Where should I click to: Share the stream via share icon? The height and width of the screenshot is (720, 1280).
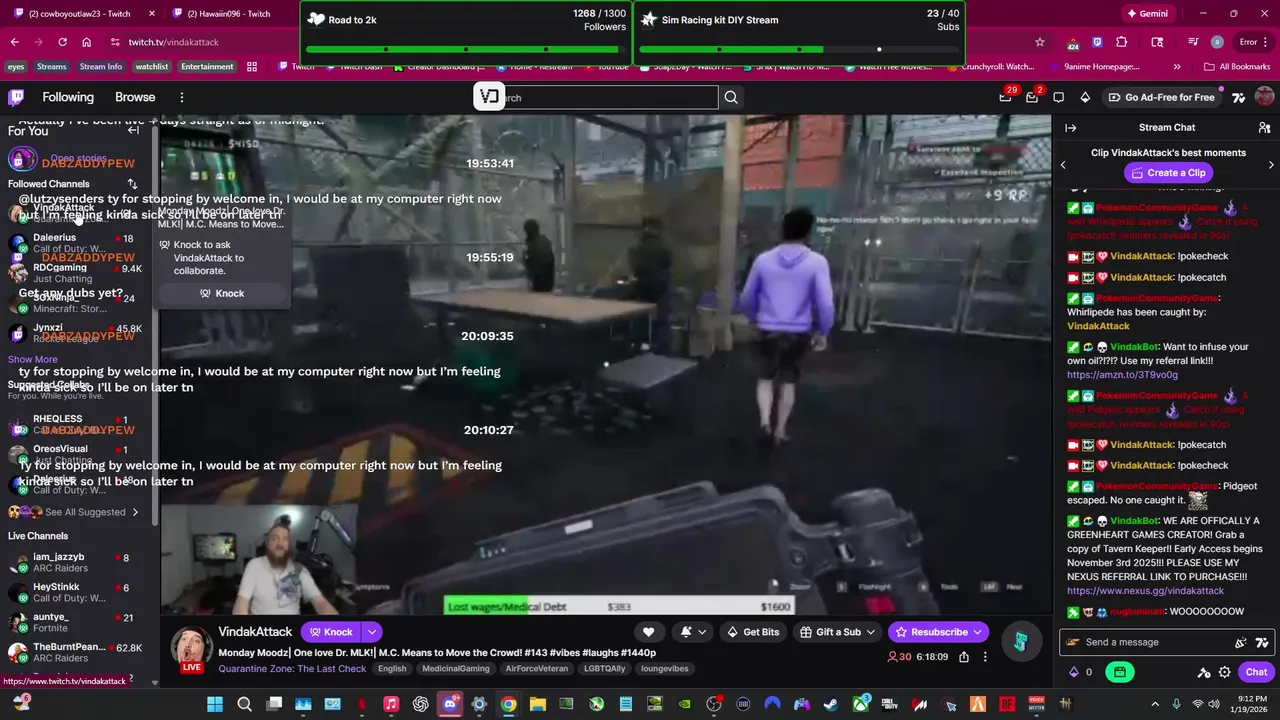[964, 657]
